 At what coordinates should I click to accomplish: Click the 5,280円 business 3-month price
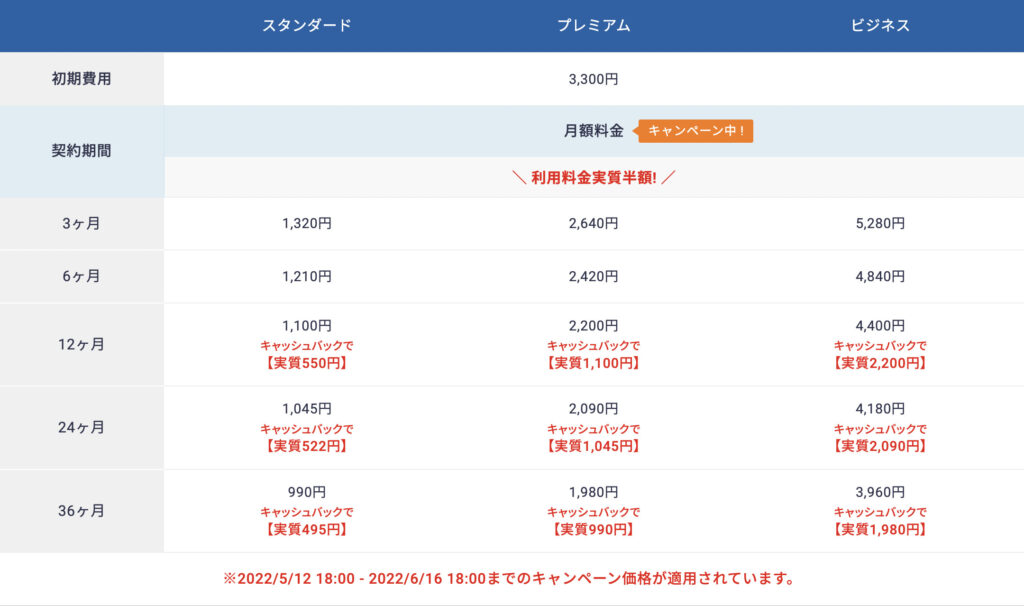tap(880, 223)
